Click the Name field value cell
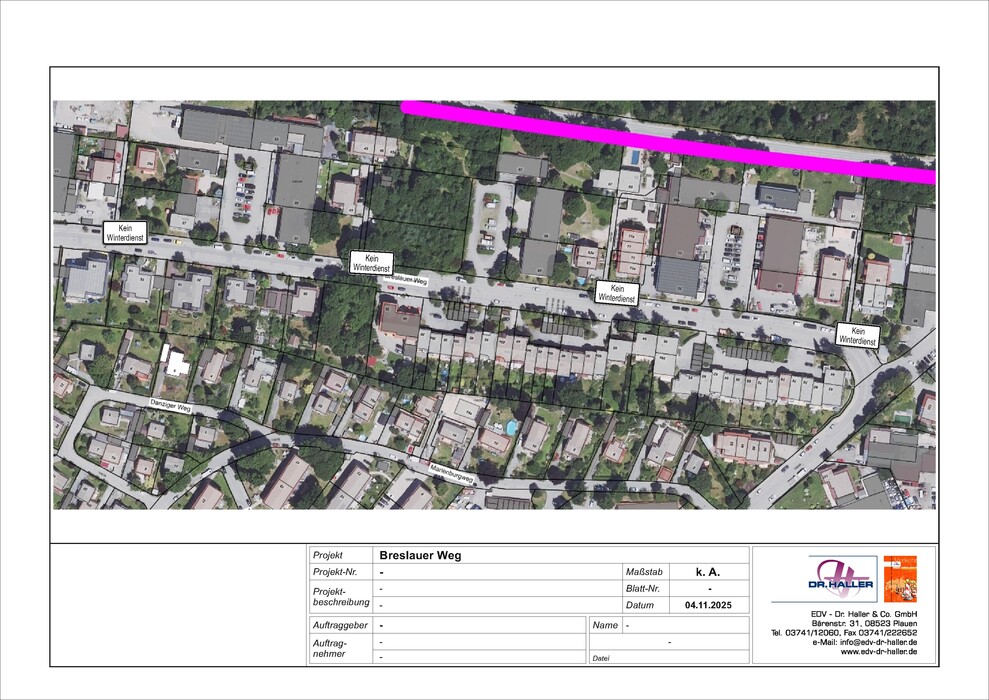Image resolution: width=989 pixels, height=700 pixels. tap(684, 625)
